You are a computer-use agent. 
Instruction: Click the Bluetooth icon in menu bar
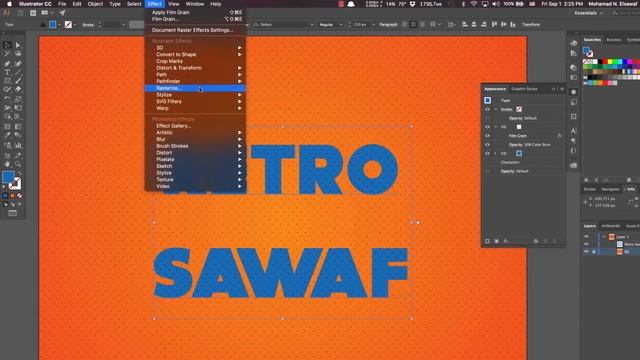click(x=463, y=4)
